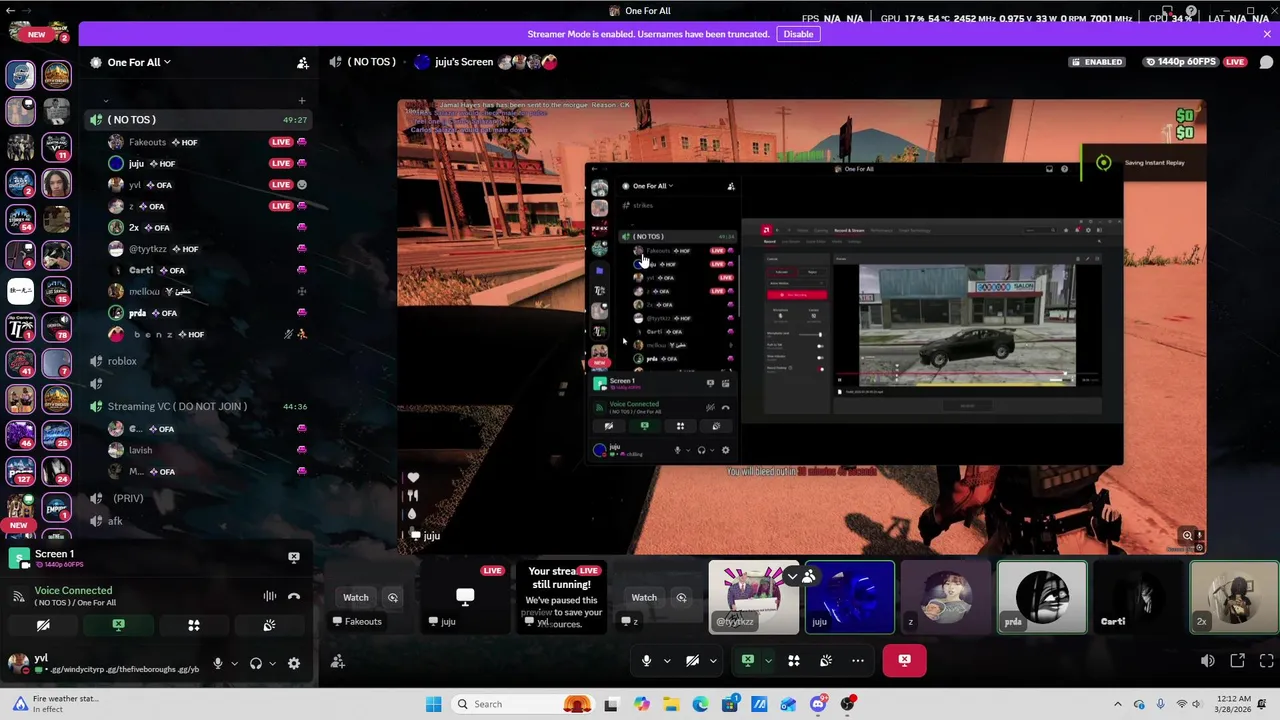Select the @tyytkzz participant tile

pyautogui.click(x=754, y=597)
